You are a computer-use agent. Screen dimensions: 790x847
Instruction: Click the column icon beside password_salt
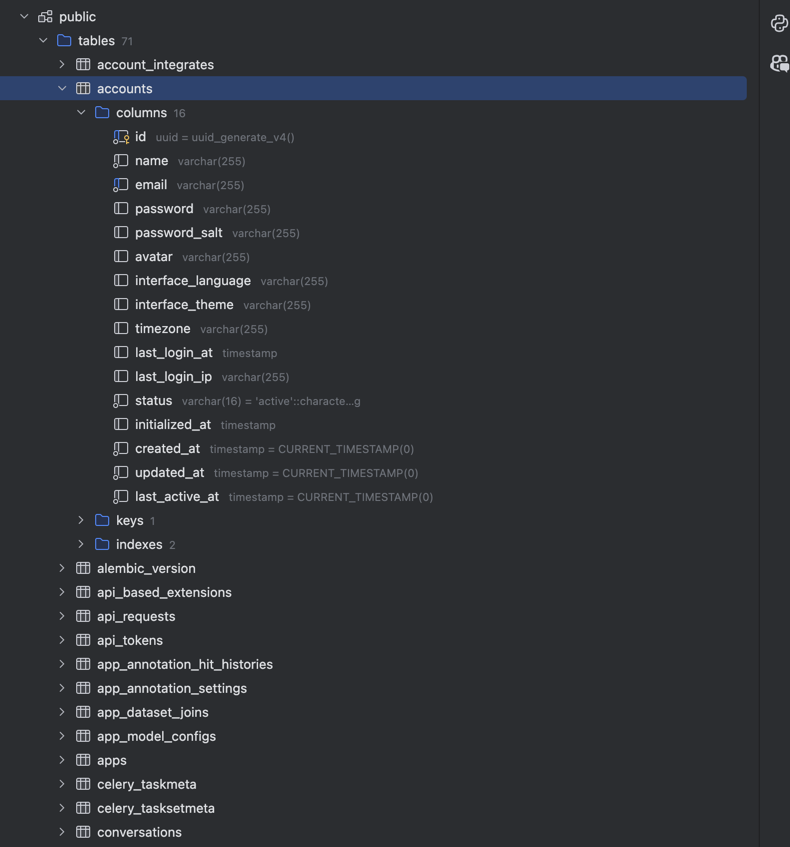[x=121, y=233]
